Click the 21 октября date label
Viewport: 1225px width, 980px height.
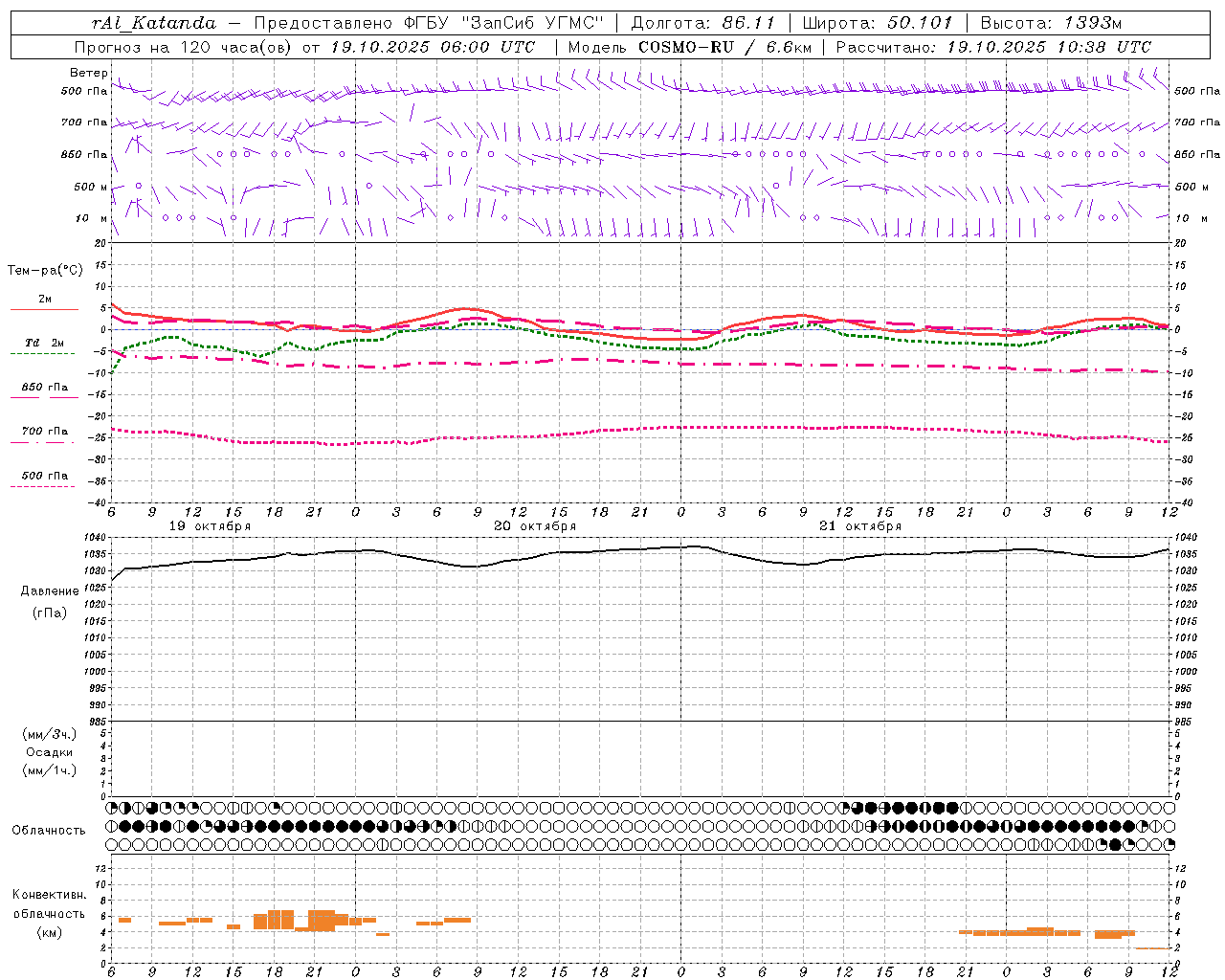pos(860,526)
